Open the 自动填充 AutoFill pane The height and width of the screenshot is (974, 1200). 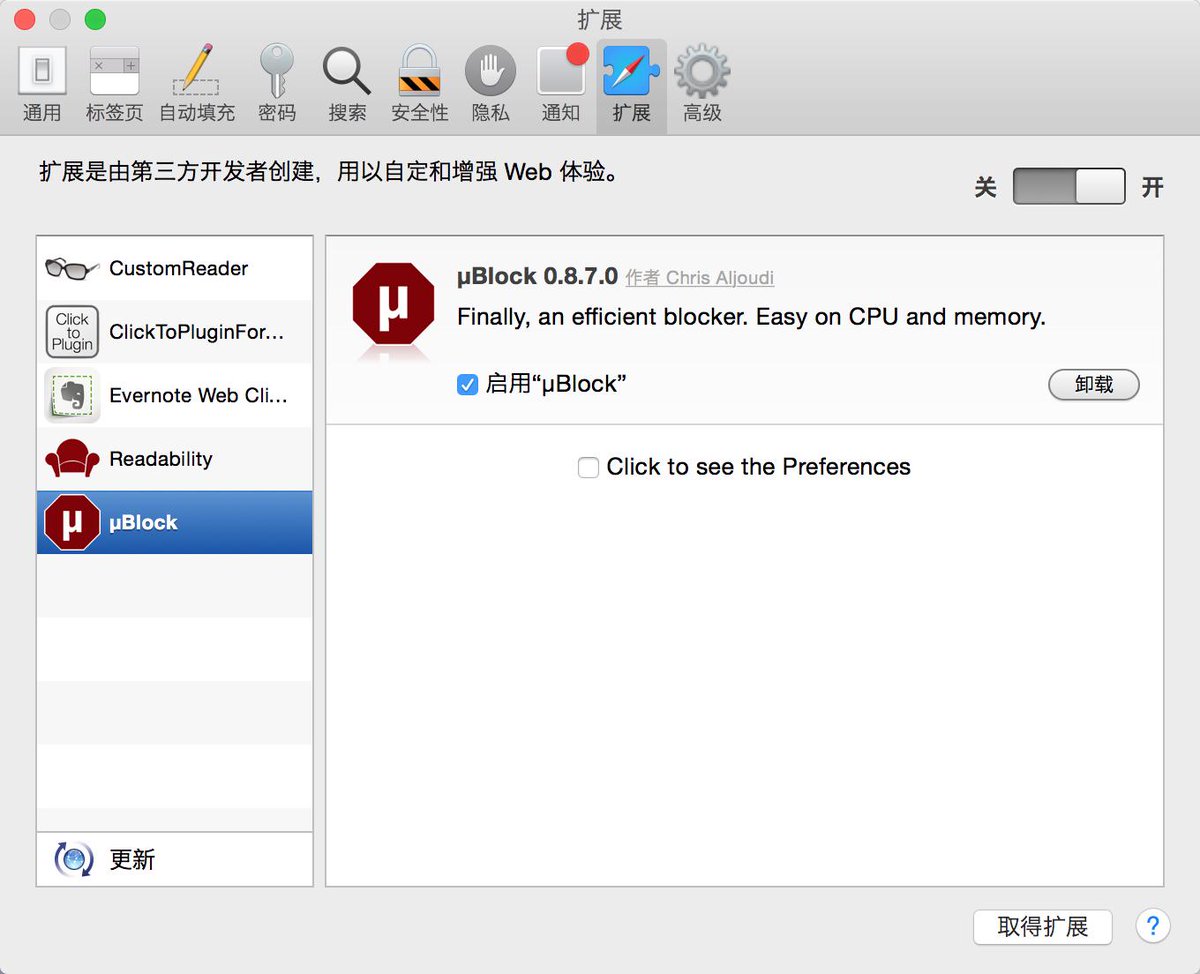pos(197,85)
